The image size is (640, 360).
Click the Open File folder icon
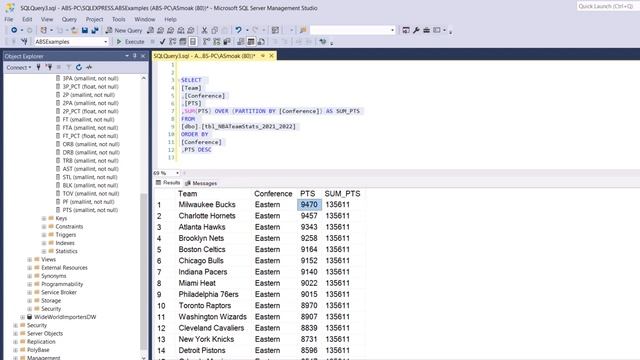coord(74,30)
